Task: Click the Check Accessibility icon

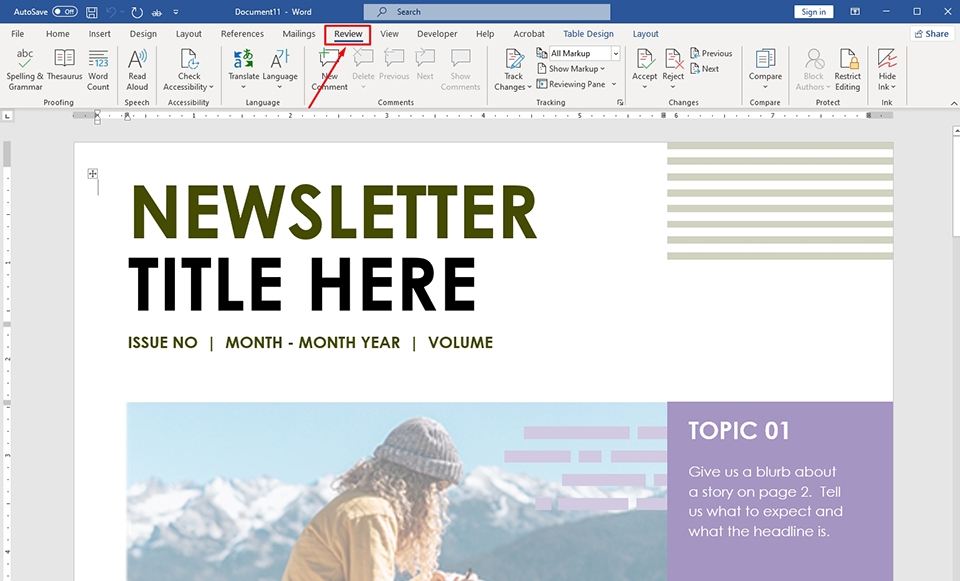Action: (x=189, y=60)
